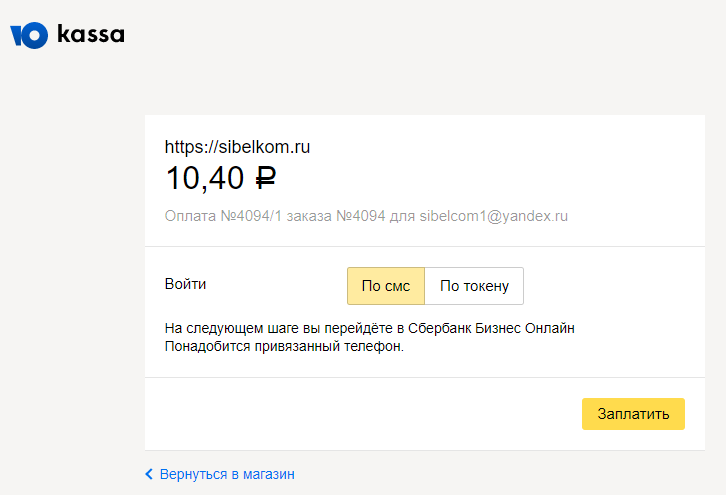Click the amount '10,40 ₽'
Viewport: 726px width, 495px height.
pyautogui.click(x=221, y=178)
